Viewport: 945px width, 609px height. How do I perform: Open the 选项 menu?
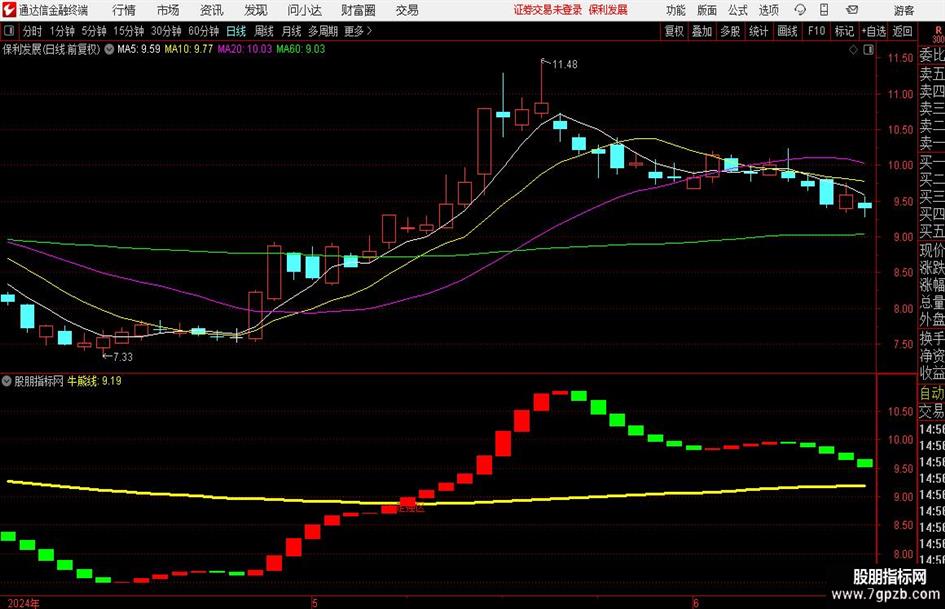768,10
